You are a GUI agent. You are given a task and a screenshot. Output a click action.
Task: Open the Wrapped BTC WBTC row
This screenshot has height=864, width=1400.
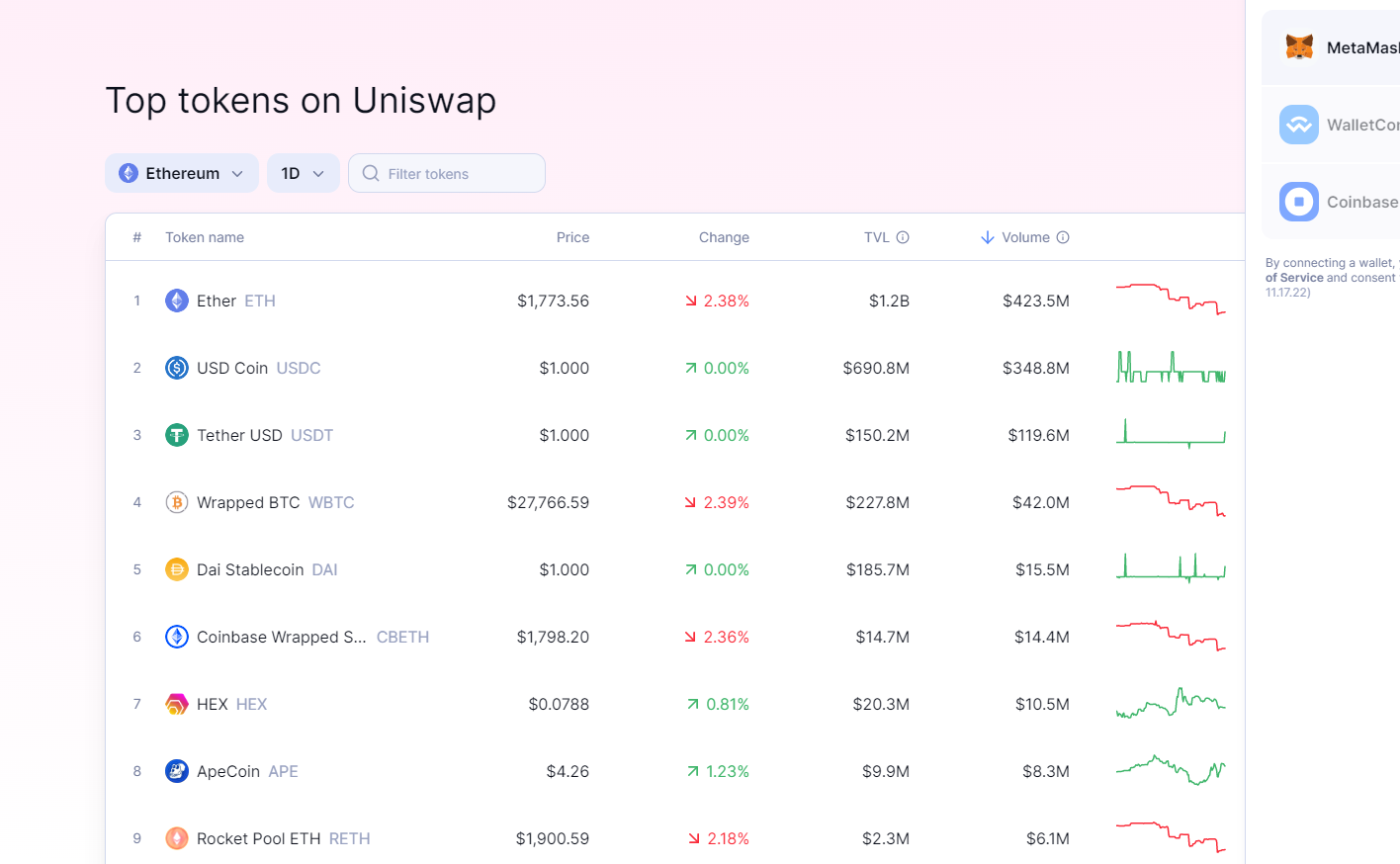tap(675, 502)
